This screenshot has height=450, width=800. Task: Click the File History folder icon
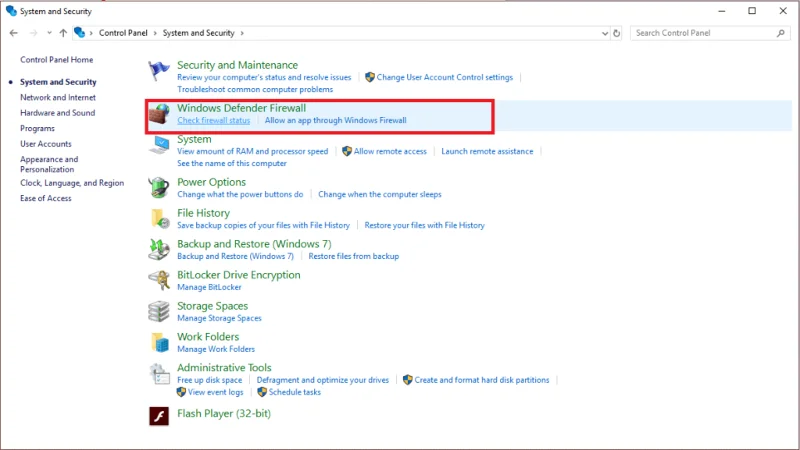159,218
